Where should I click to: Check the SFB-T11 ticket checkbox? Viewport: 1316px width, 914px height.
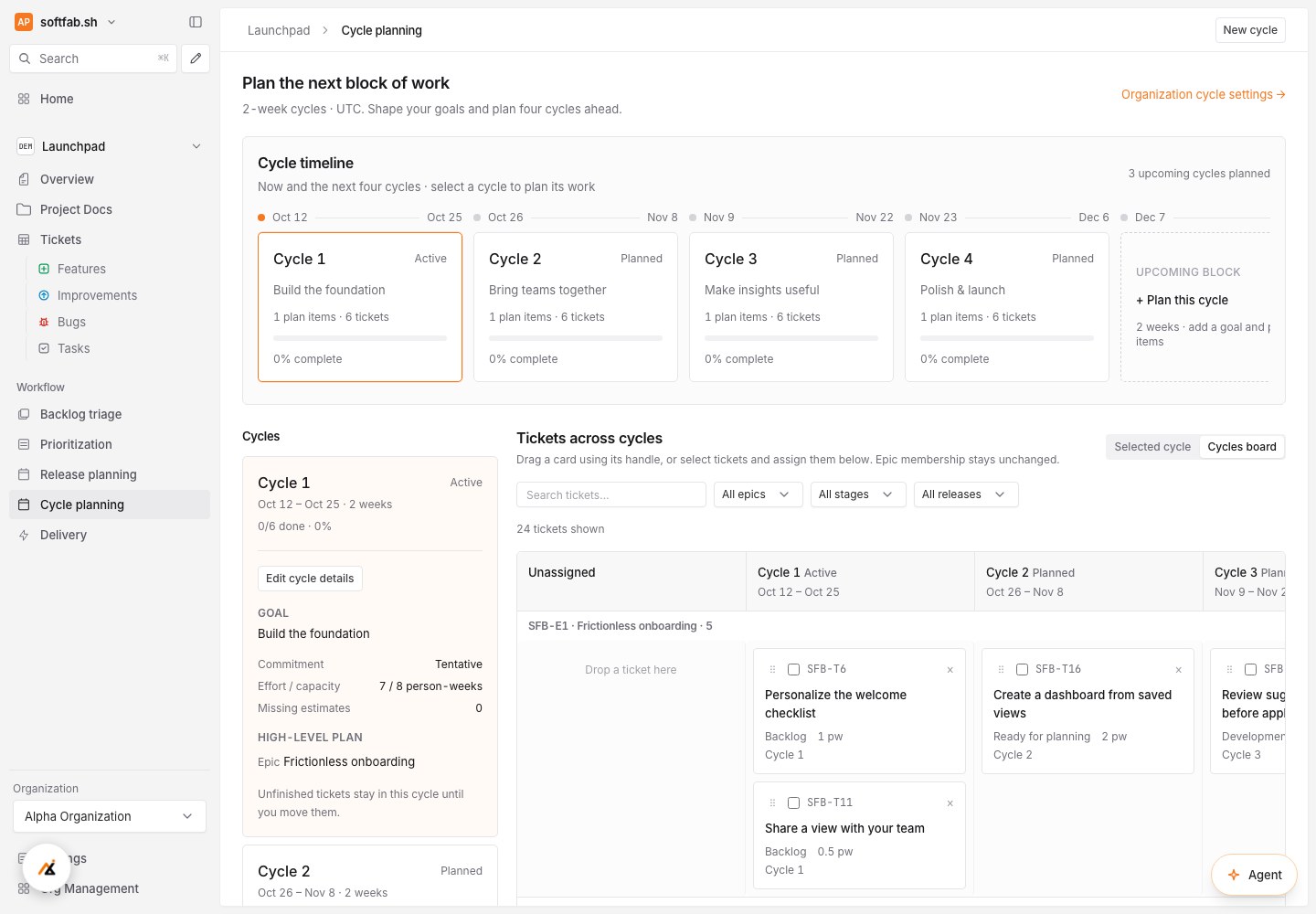(793, 802)
